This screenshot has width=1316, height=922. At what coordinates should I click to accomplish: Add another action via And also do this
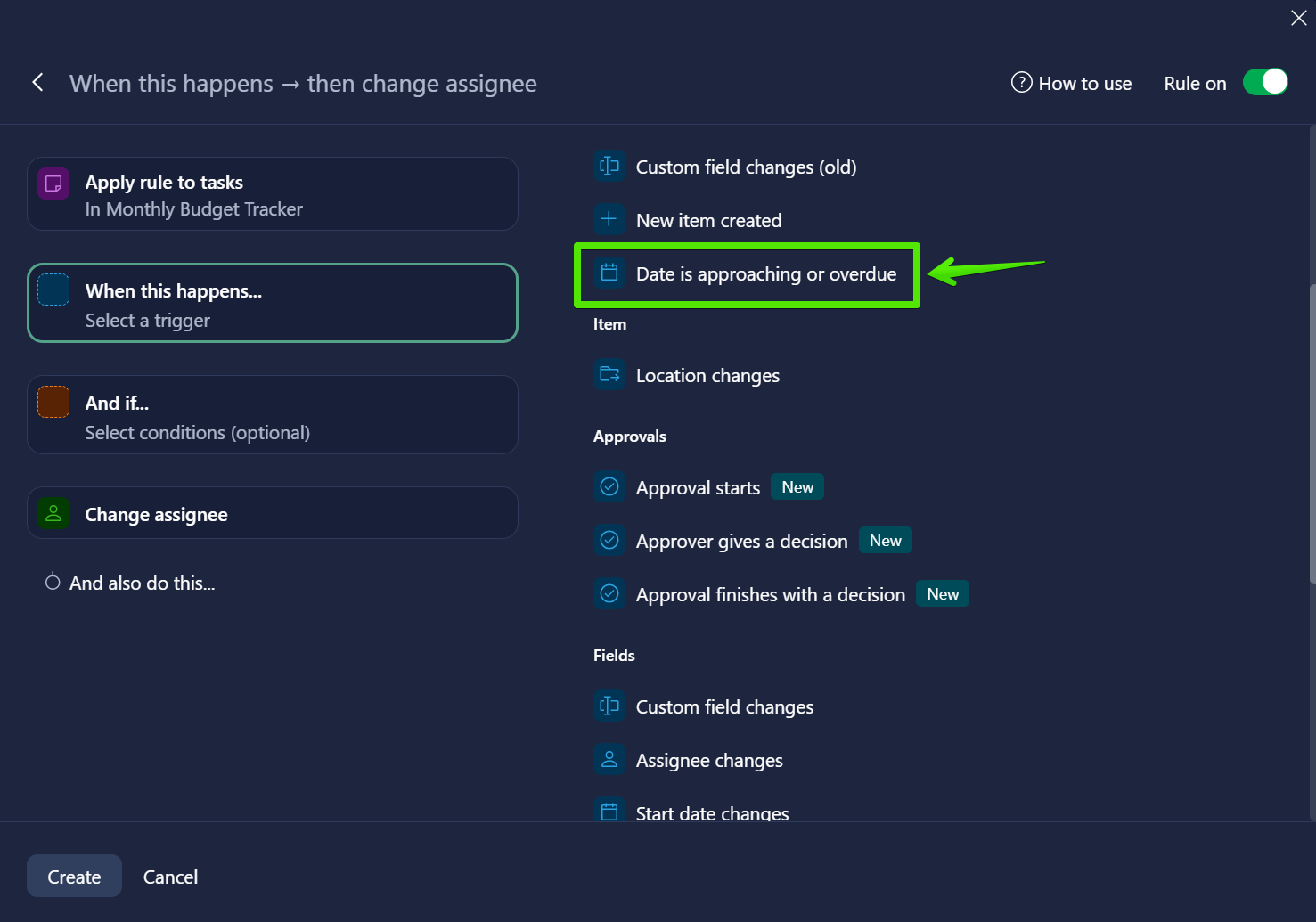click(x=142, y=583)
